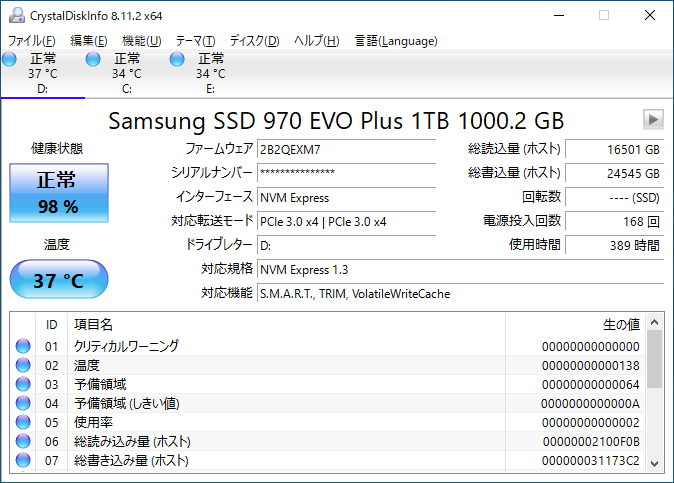The height and width of the screenshot is (483, 674).
Task: Select the E: drive tab
Action: point(211,73)
